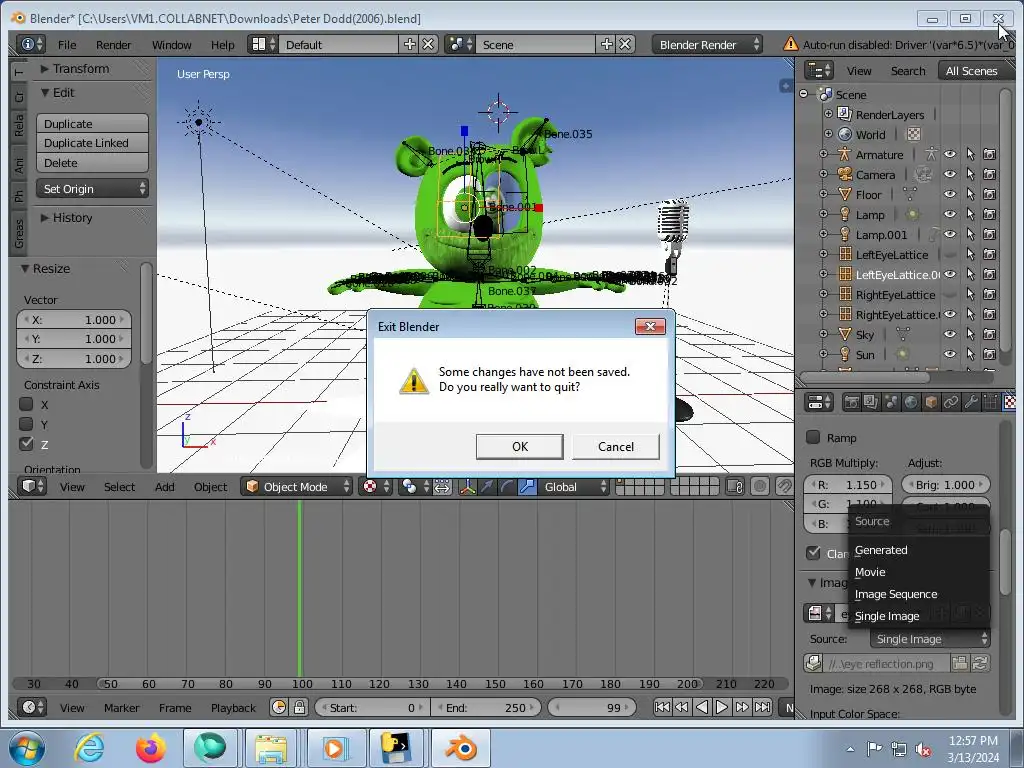Viewport: 1024px width, 768px height.
Task: Open the Texture properties tab (checker icon)
Action: click(x=1010, y=402)
